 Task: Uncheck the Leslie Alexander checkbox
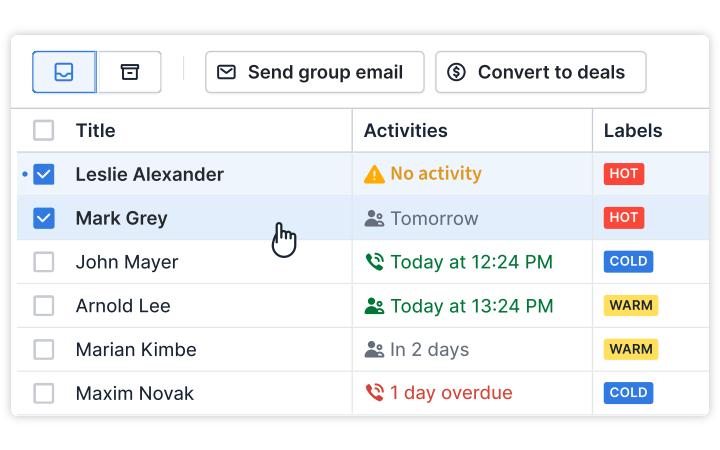(x=44, y=174)
